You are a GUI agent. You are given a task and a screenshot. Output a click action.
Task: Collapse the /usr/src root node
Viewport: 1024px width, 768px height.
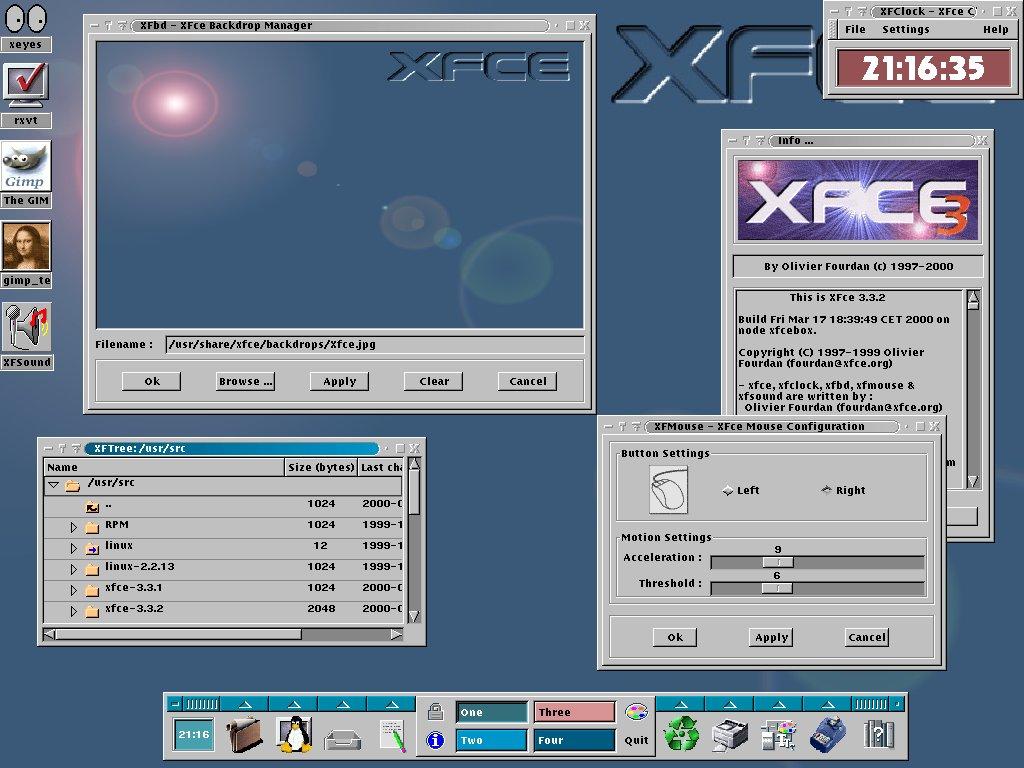tap(54, 485)
